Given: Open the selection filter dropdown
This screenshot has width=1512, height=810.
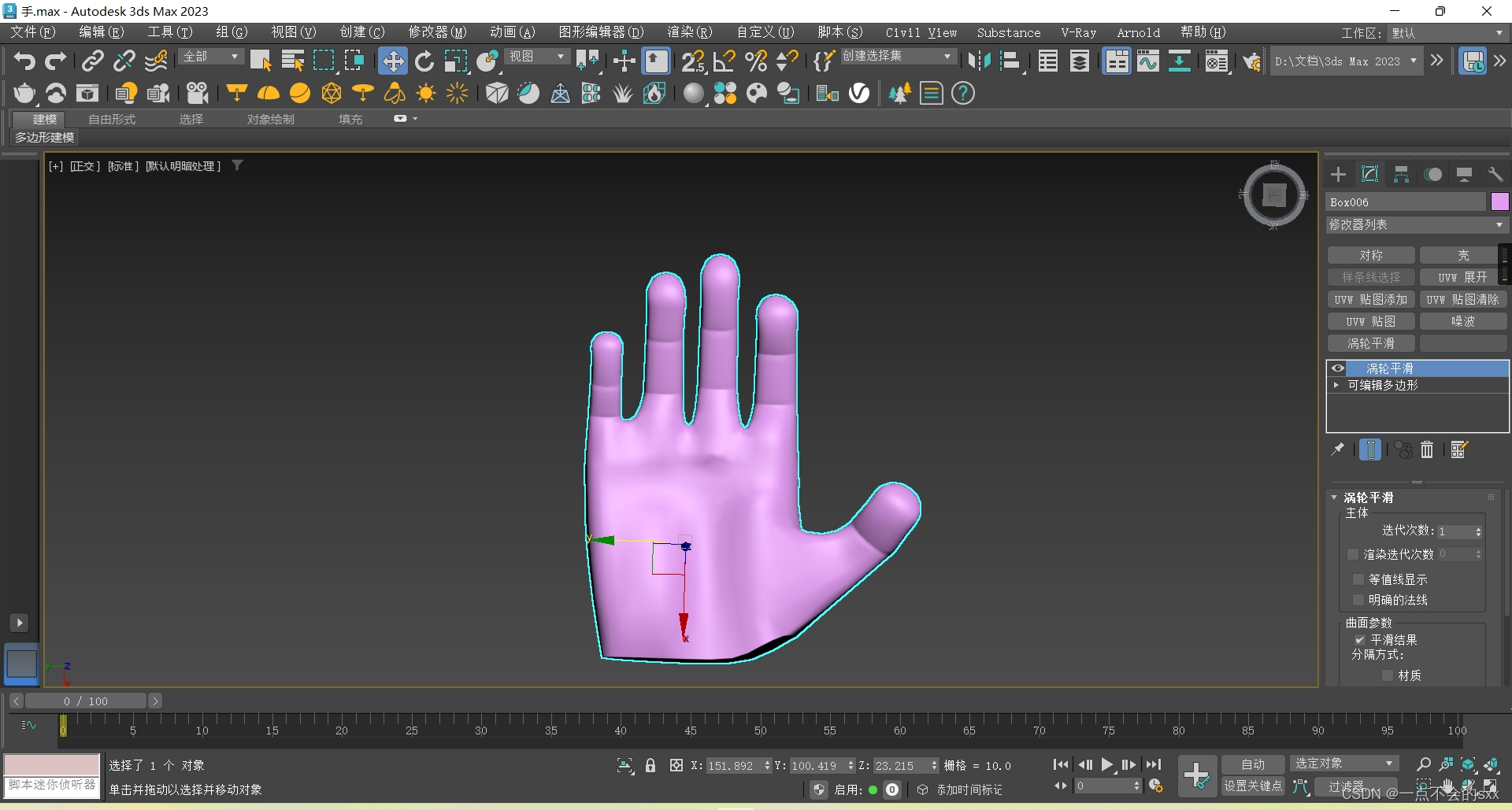Looking at the screenshot, I should 211,57.
